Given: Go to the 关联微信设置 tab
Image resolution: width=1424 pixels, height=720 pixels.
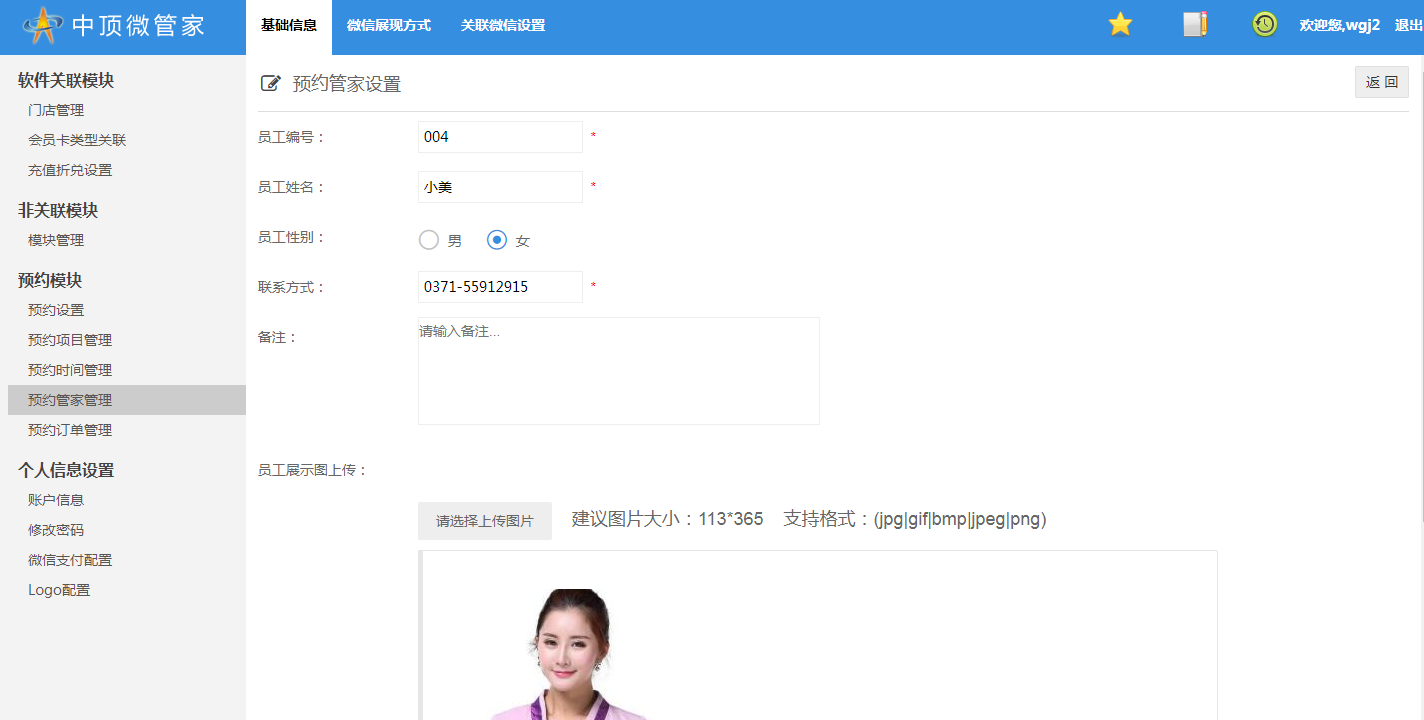Looking at the screenshot, I should [x=503, y=26].
